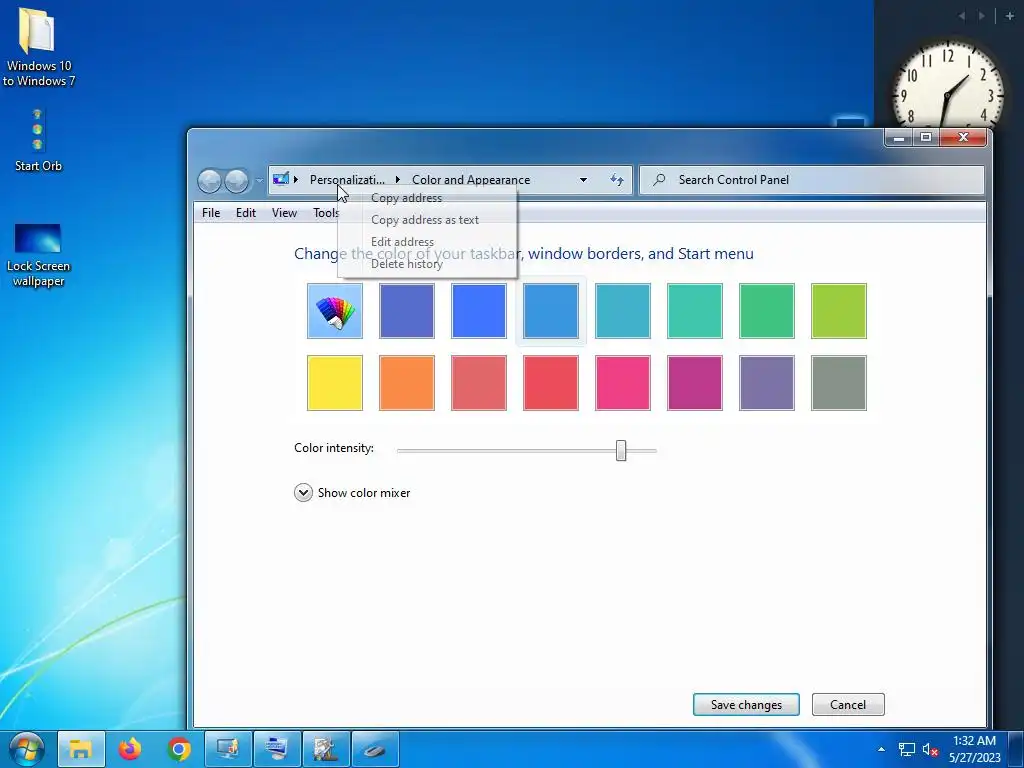Focus the Search Control Panel field
This screenshot has width=1024, height=768.
pos(812,180)
